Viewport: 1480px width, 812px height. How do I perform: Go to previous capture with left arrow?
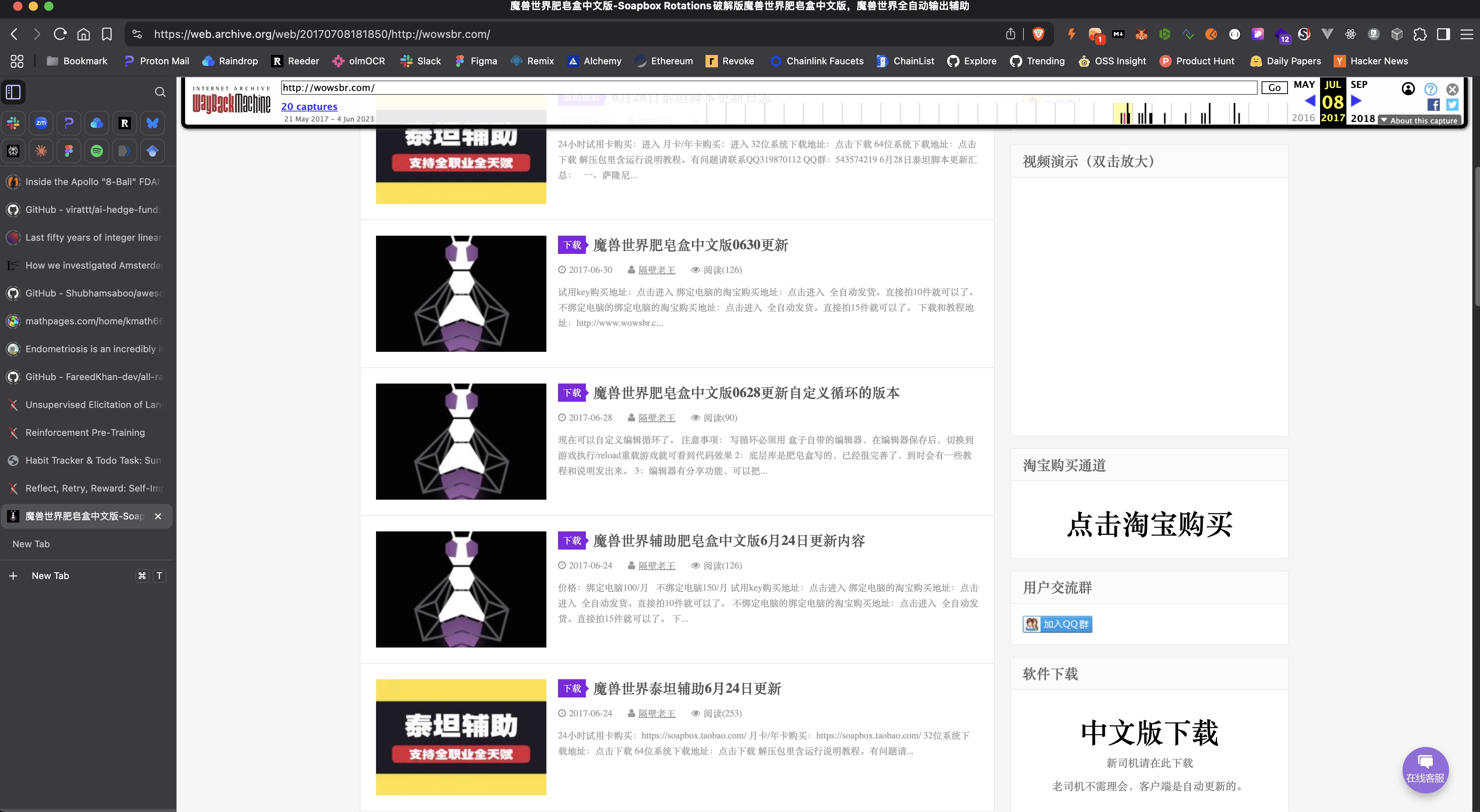(x=1310, y=101)
